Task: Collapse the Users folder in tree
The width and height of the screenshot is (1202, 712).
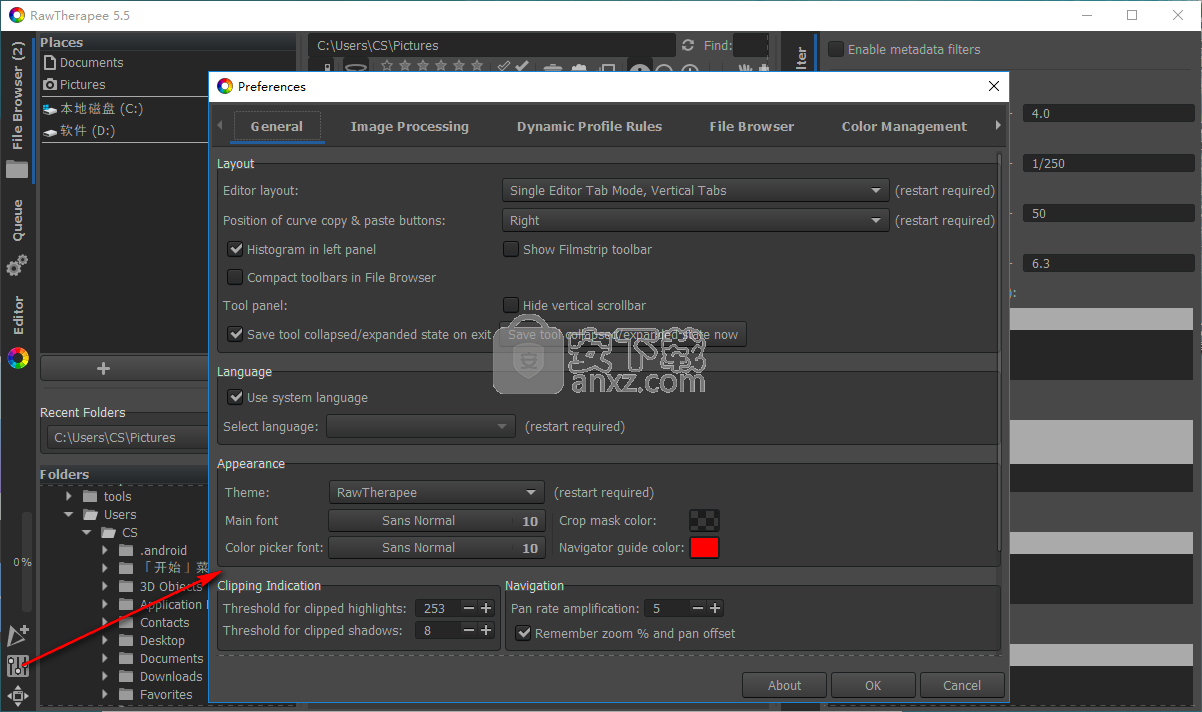Action: pyautogui.click(x=69, y=515)
